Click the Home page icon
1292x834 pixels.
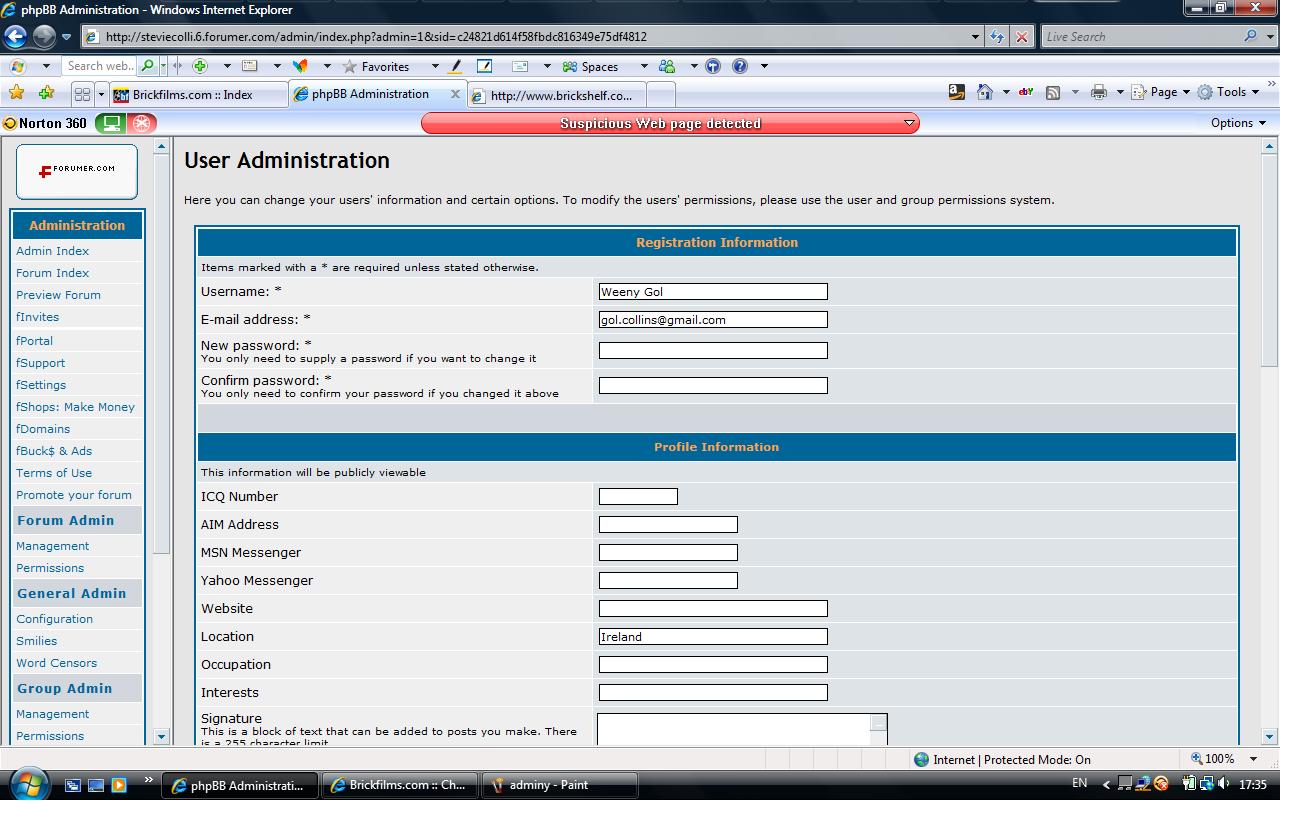click(985, 92)
